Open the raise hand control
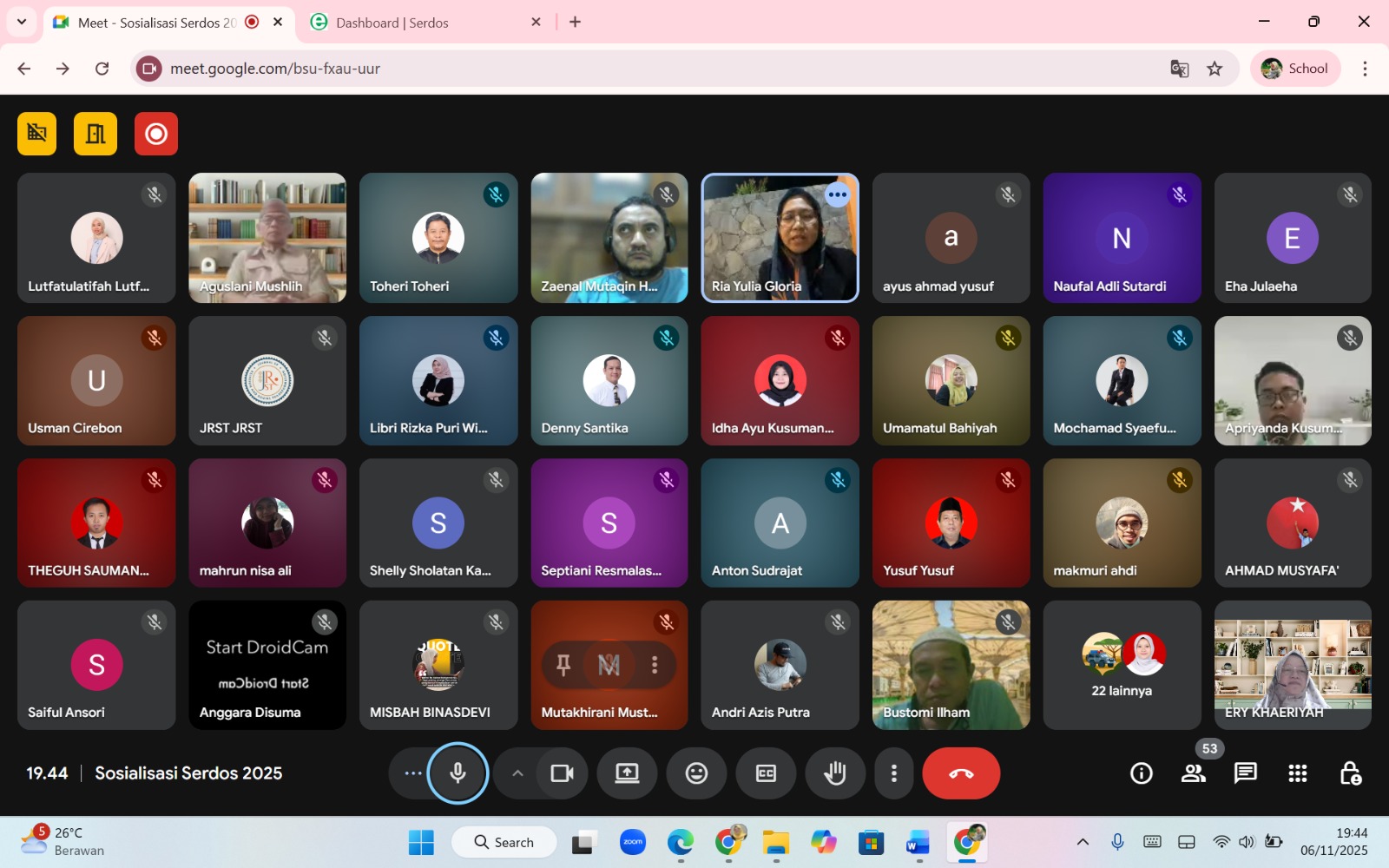Image resolution: width=1389 pixels, height=868 pixels. pos(835,773)
